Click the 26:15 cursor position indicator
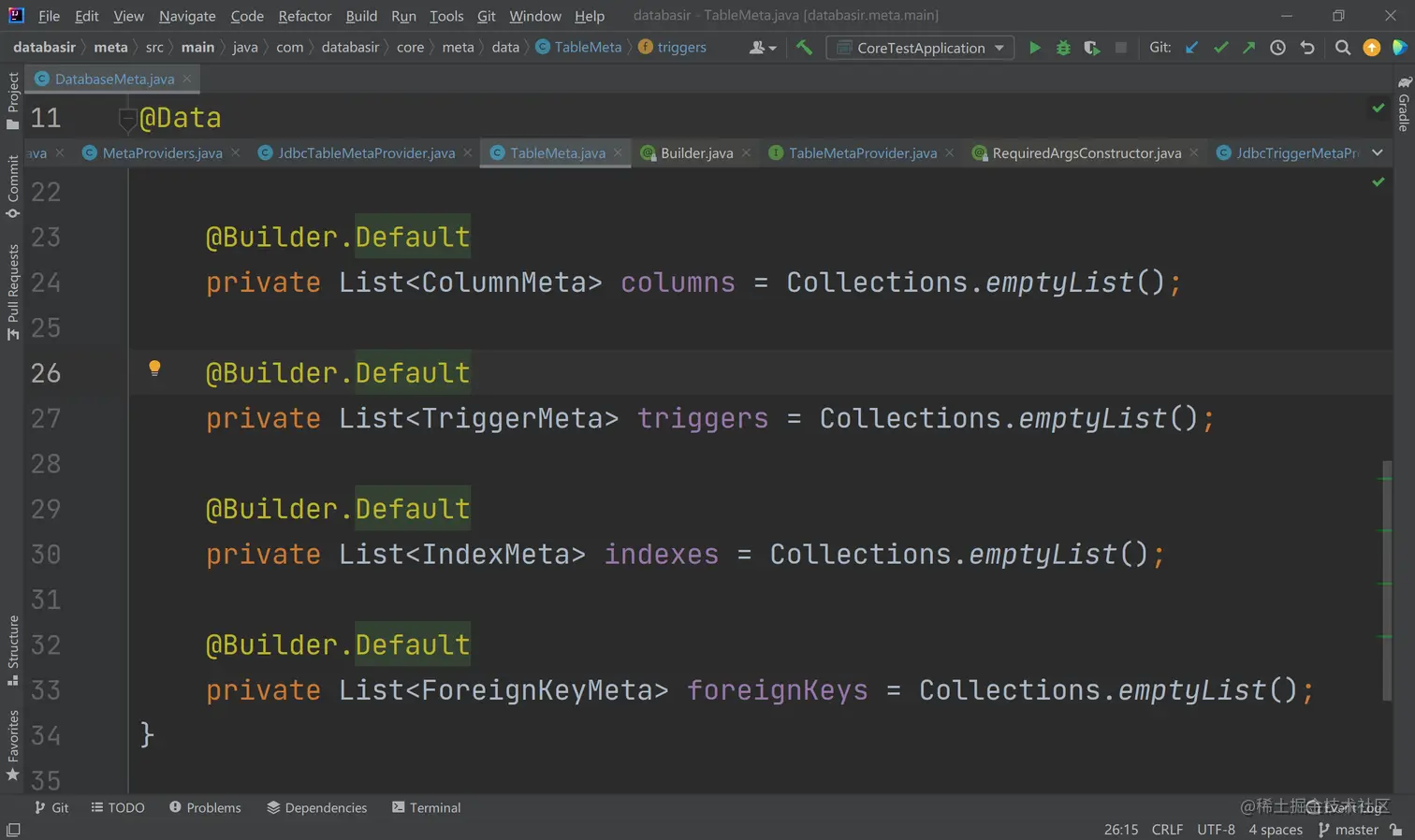This screenshot has height=840, width=1415. coord(1121,830)
